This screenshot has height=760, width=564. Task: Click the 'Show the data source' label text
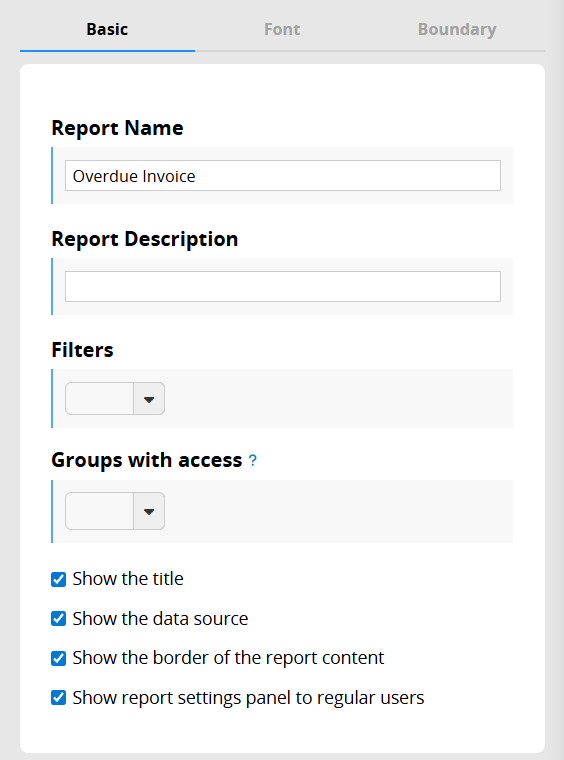tap(160, 619)
